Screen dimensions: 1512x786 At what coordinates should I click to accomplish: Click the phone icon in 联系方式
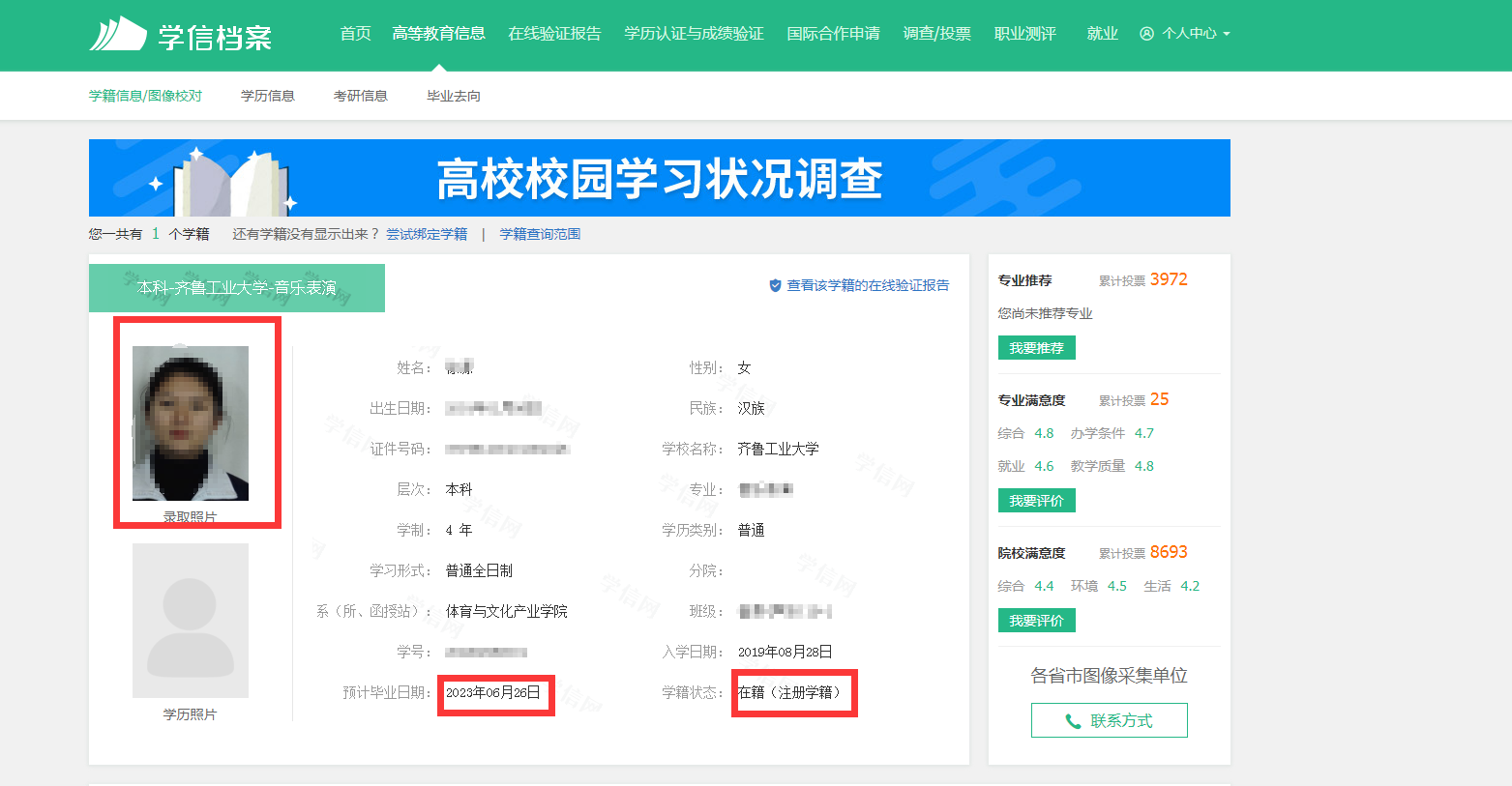pyautogui.click(x=1073, y=721)
